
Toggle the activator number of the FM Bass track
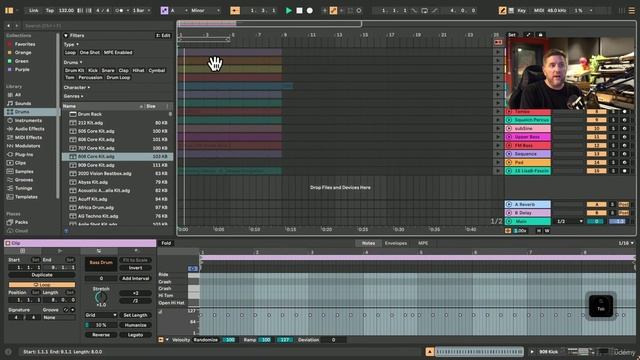(x=596, y=145)
